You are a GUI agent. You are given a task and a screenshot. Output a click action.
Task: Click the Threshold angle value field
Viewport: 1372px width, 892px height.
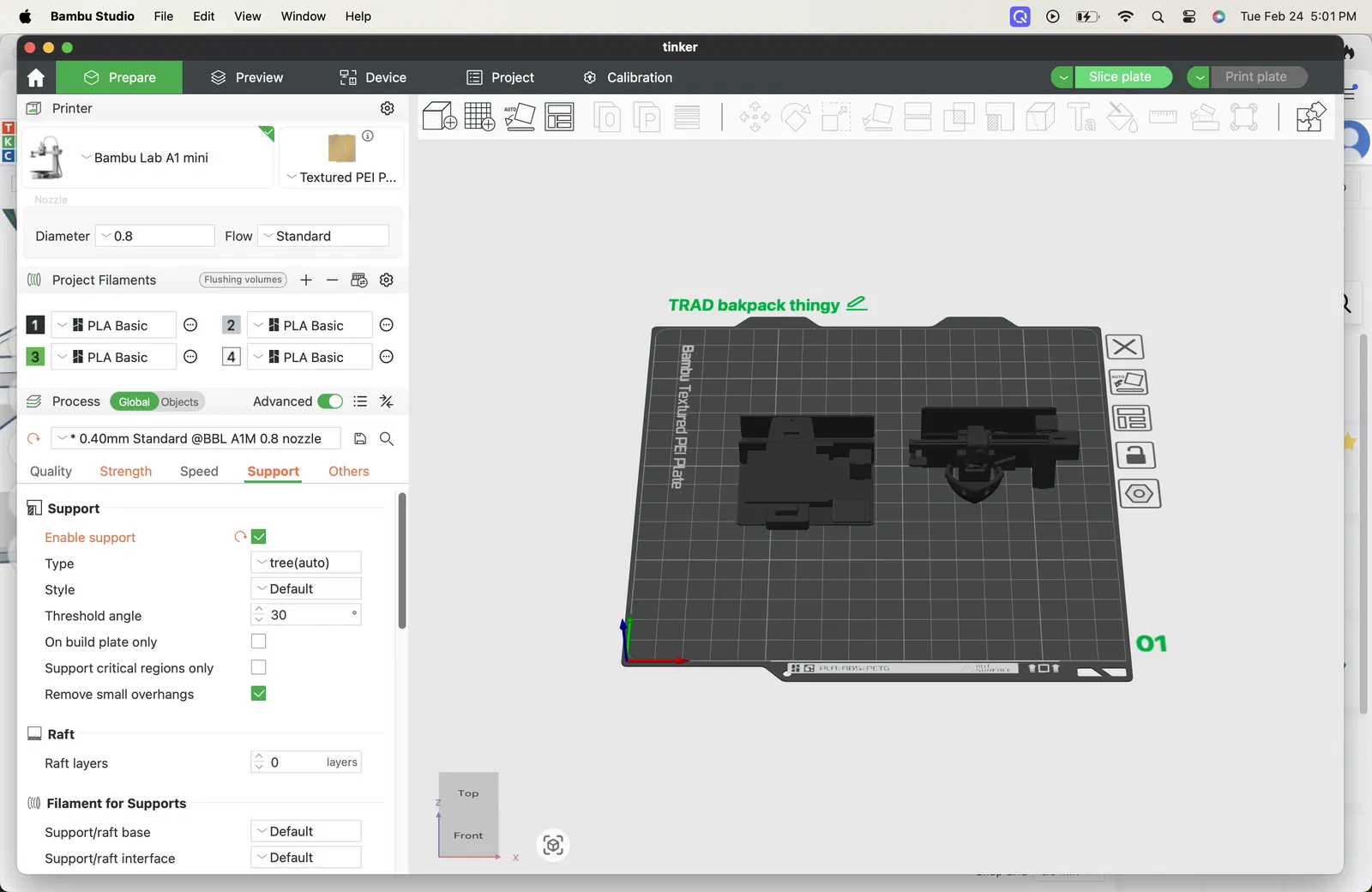click(x=306, y=615)
